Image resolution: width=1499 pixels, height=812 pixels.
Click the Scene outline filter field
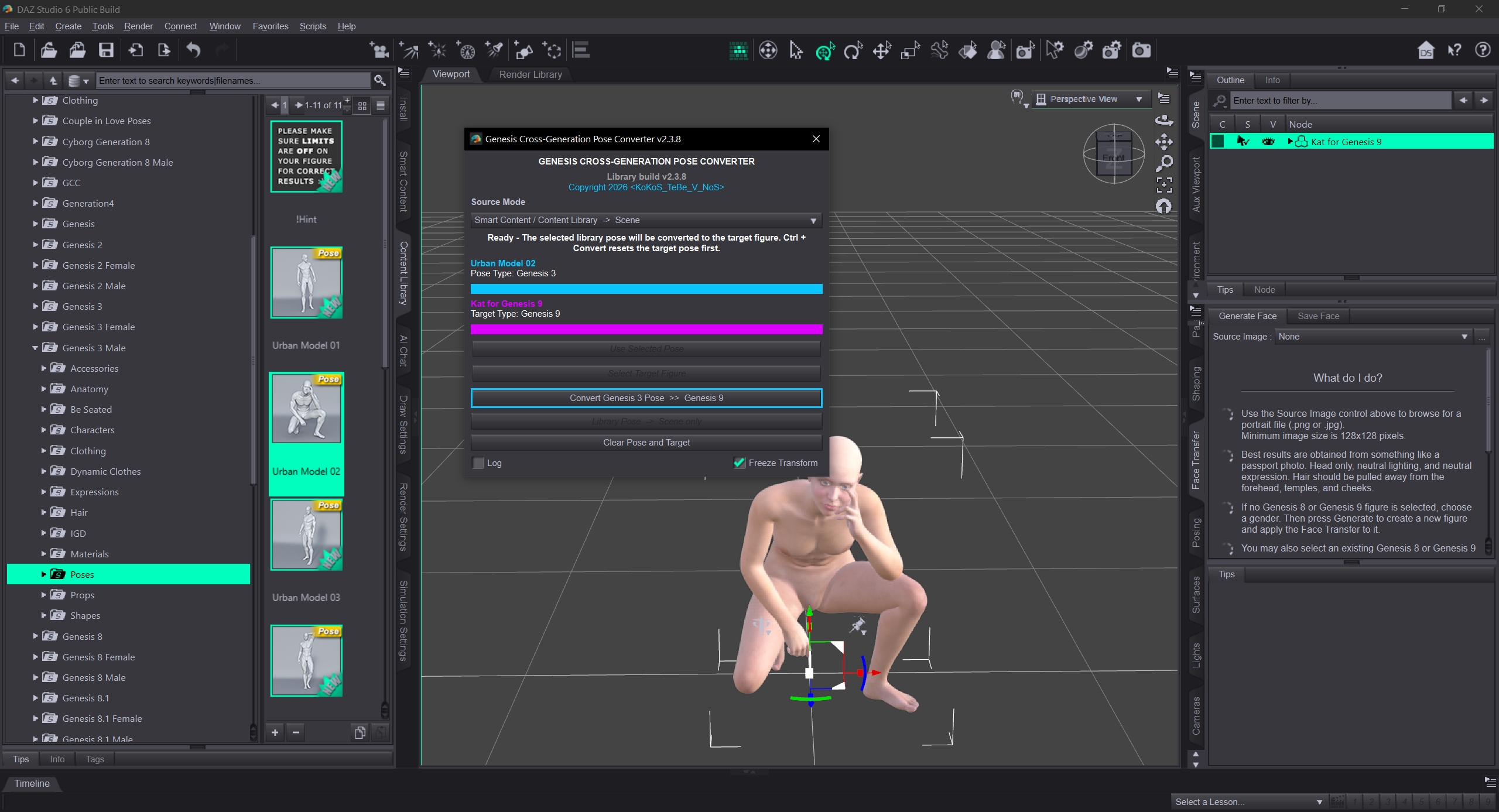click(x=1340, y=101)
